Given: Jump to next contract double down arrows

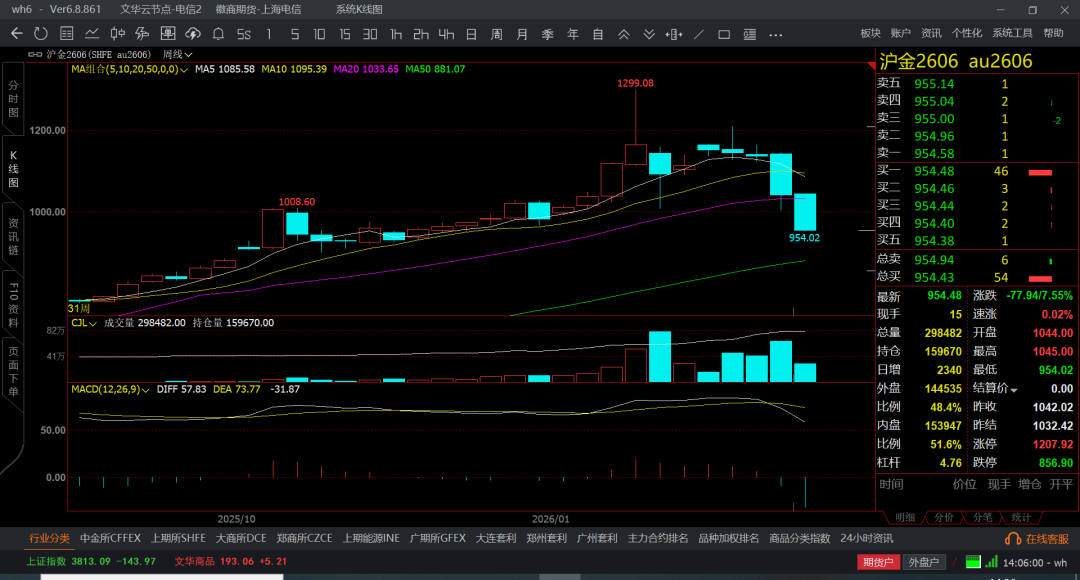Looking at the screenshot, I should point(649,34).
